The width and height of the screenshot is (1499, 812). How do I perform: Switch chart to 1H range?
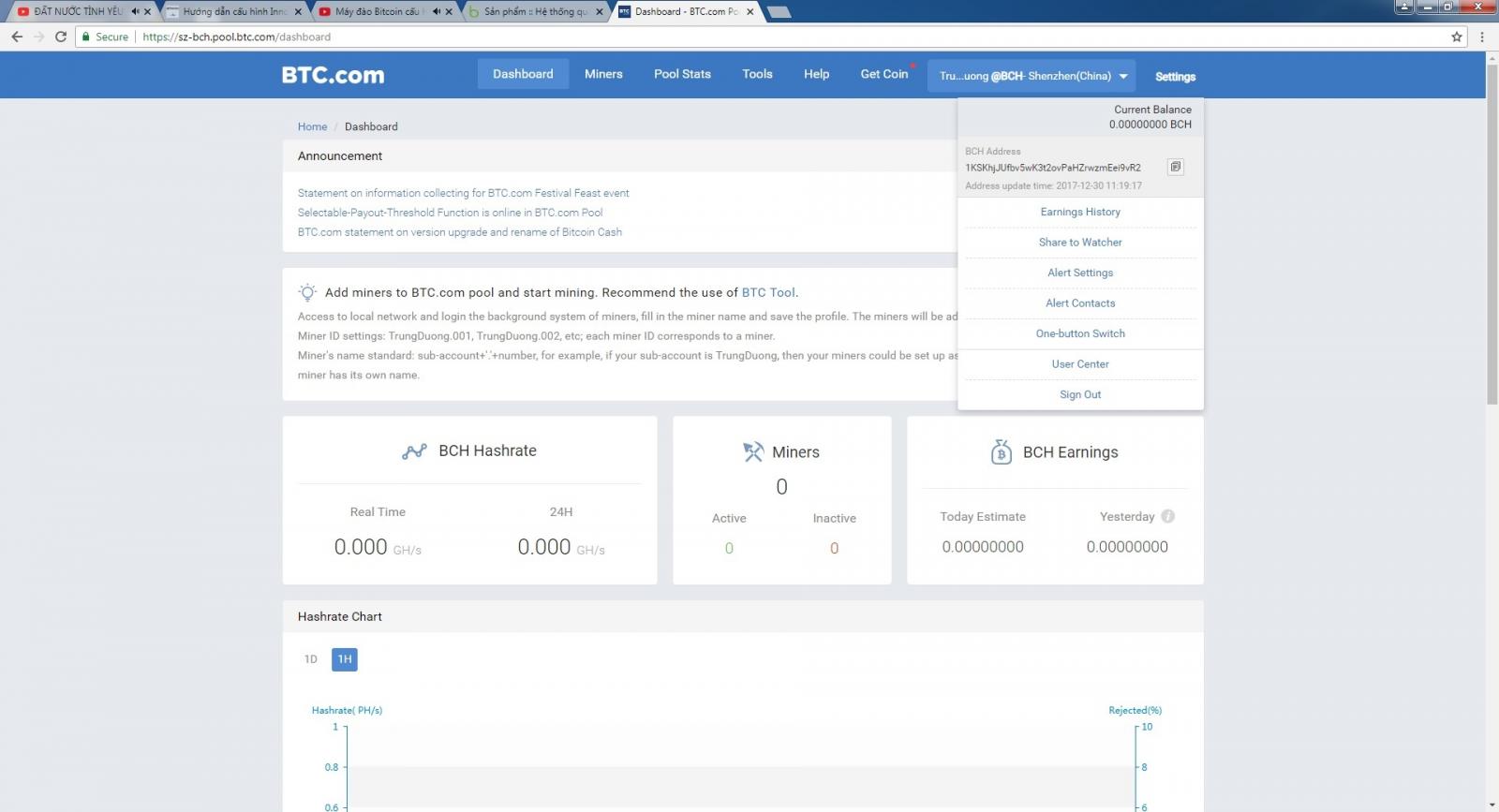[x=345, y=659]
